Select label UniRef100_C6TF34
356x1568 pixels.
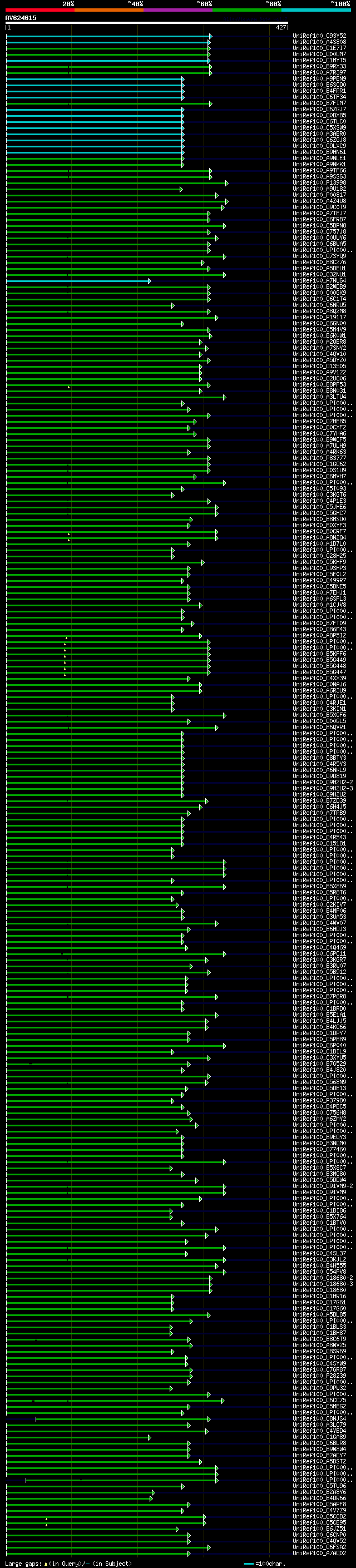(x=319, y=97)
